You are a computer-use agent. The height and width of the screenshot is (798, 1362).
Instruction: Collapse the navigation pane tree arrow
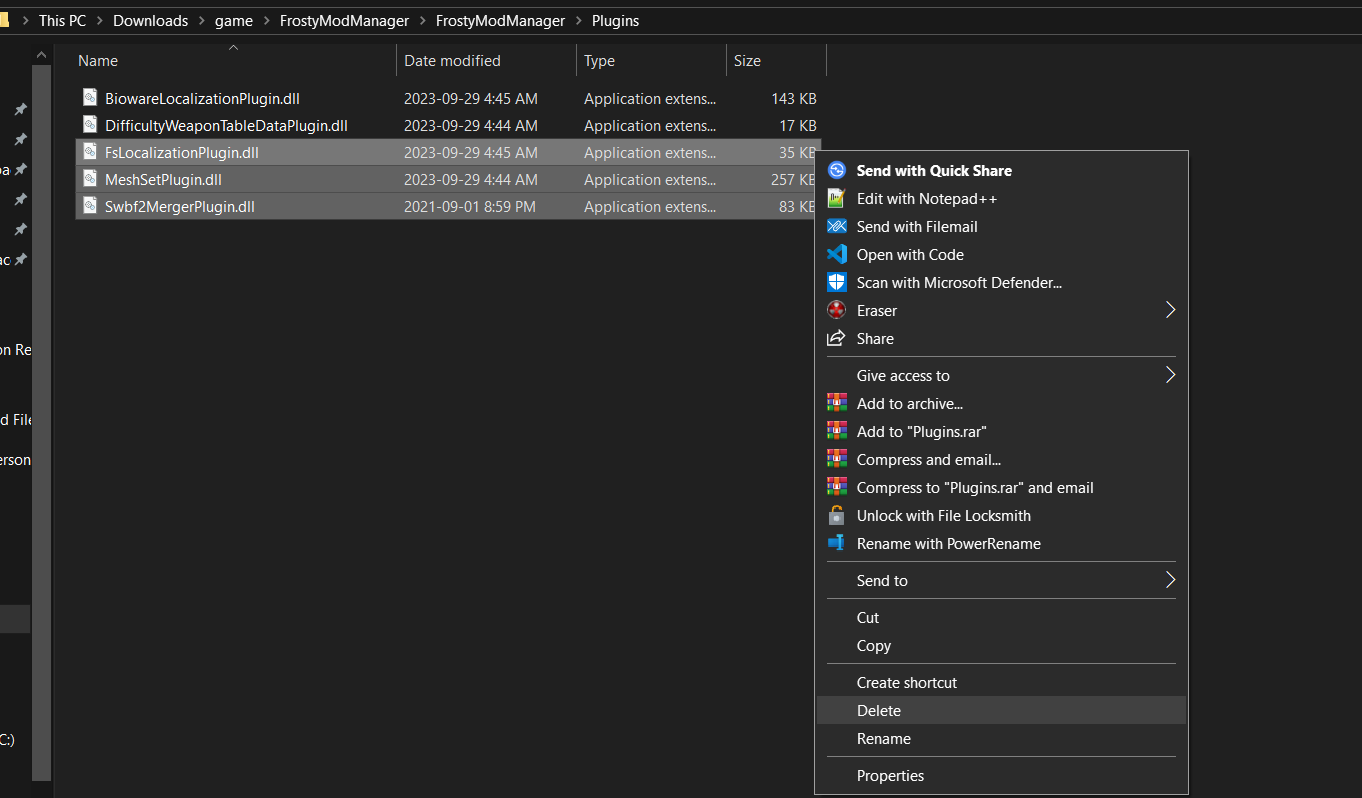coord(41,54)
